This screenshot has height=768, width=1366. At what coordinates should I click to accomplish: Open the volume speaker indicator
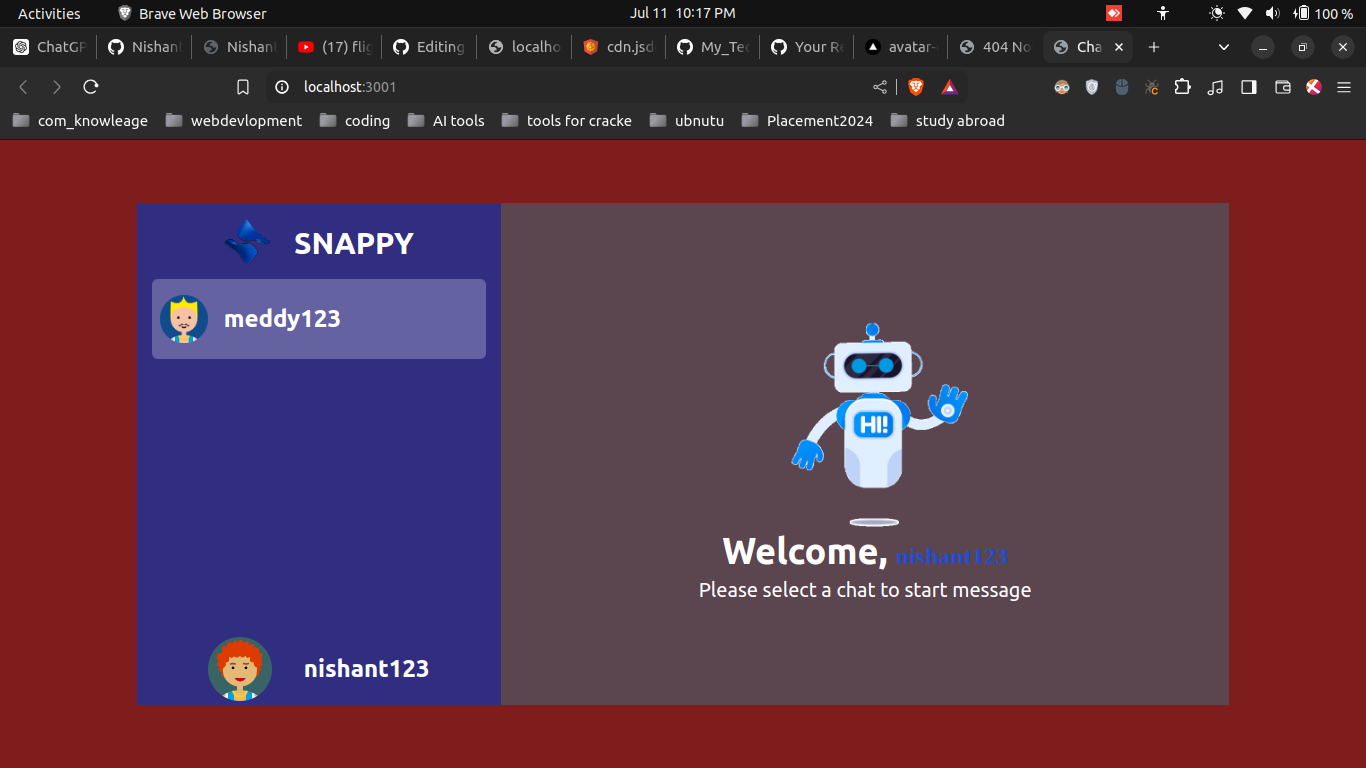(1272, 13)
